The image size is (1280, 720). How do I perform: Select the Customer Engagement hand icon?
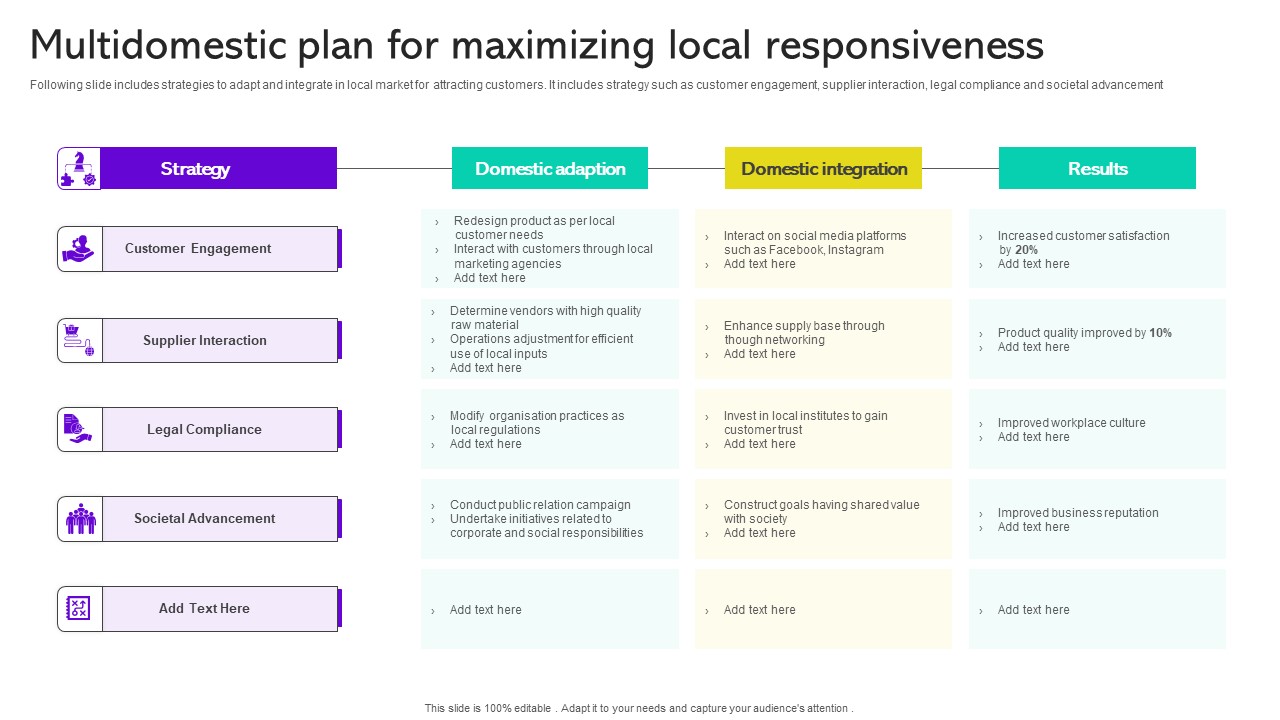coord(80,249)
